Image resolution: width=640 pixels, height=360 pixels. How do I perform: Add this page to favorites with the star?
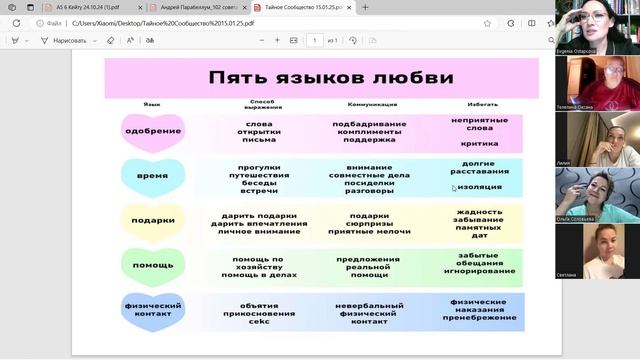tap(487, 23)
